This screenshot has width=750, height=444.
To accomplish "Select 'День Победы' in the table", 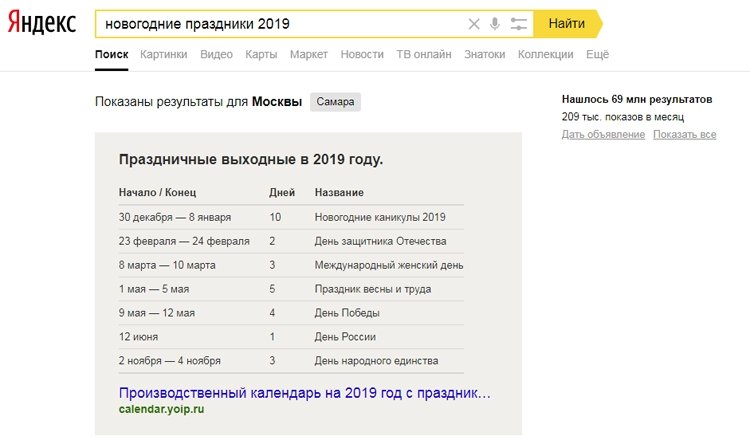I will click(347, 313).
